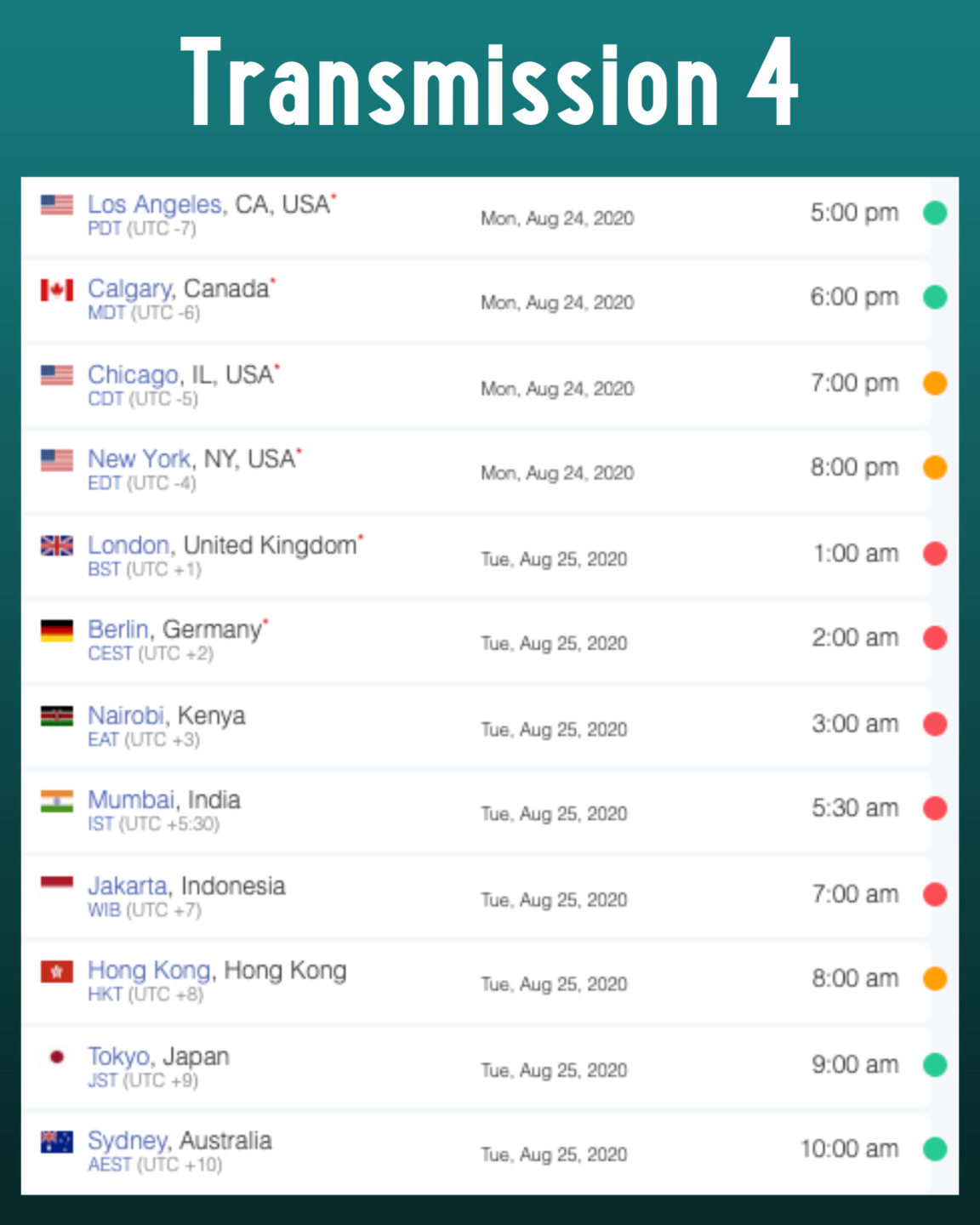Open the Chicago city link
980x1225 pixels.
click(x=134, y=374)
